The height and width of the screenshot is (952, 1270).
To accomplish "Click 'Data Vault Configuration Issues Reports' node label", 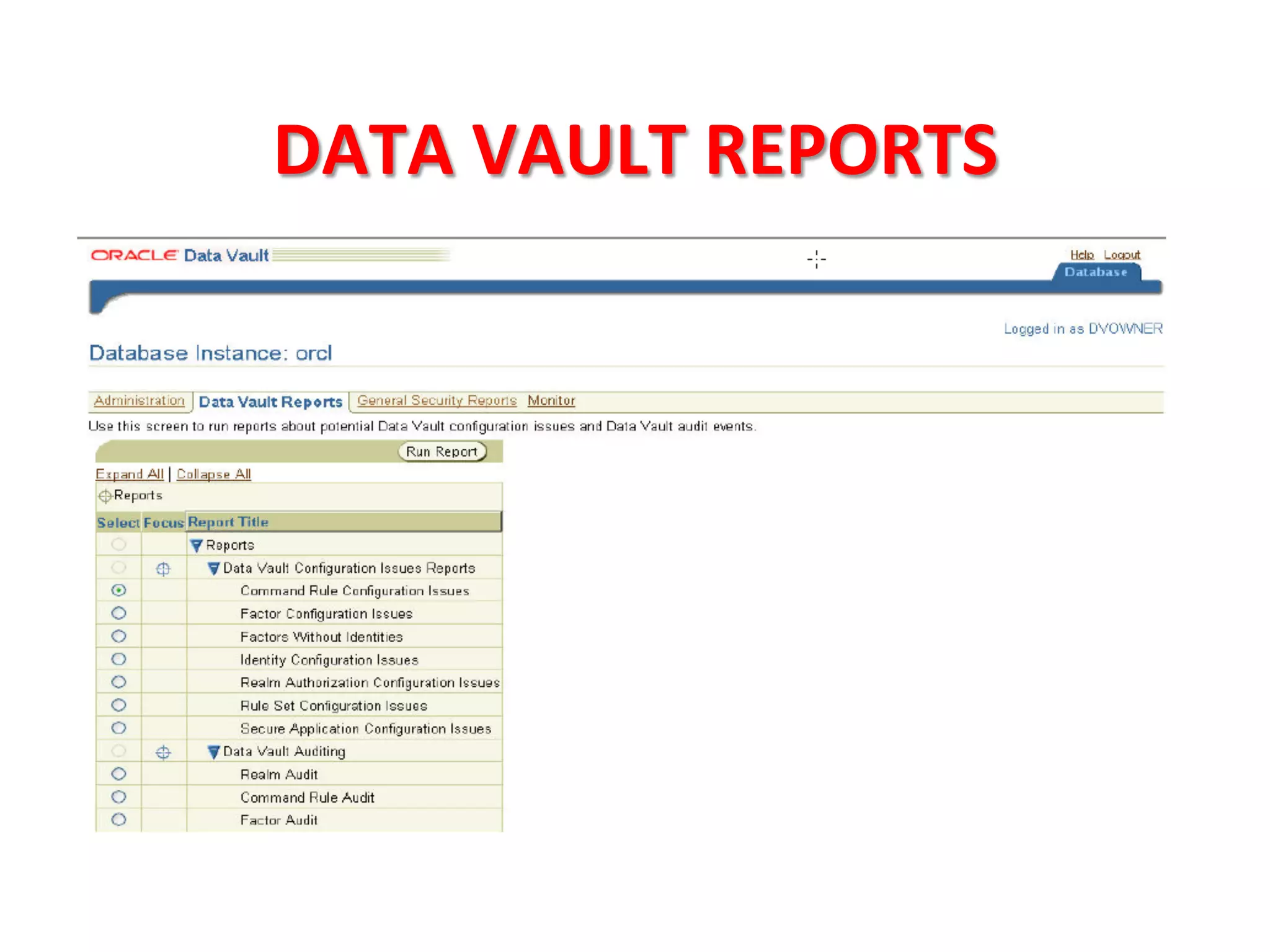I will (x=349, y=568).
